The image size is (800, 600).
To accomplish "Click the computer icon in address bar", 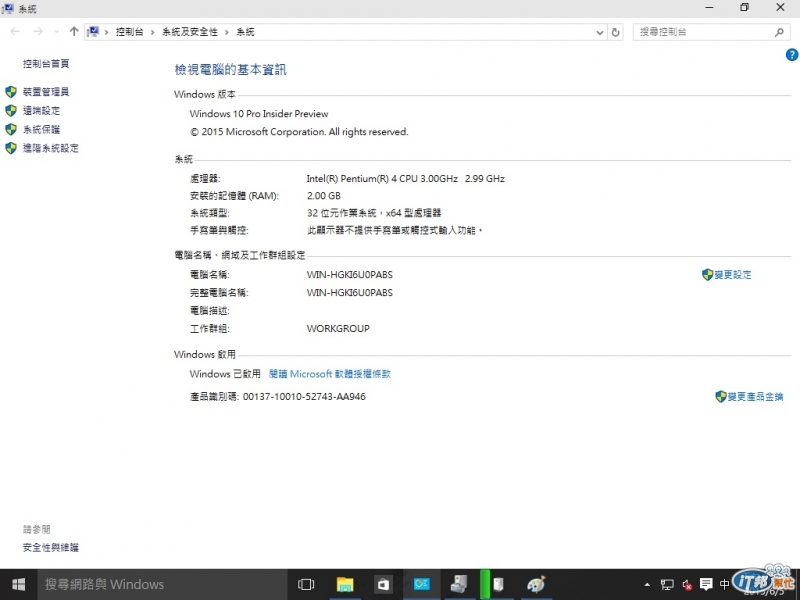I will click(93, 32).
